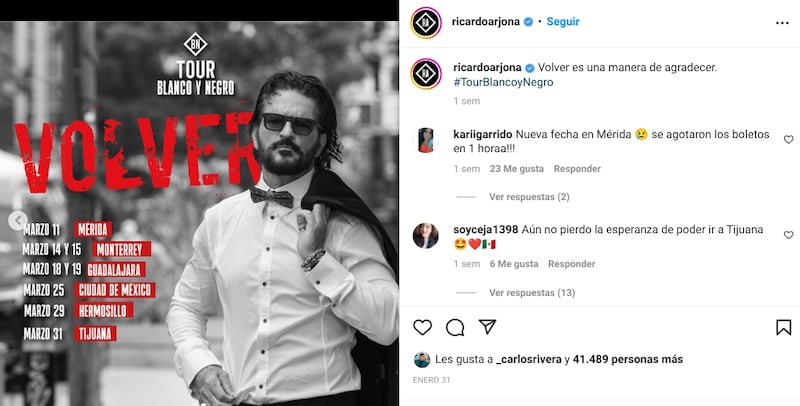Like soyceja1398's comment with the heart

coord(789,235)
